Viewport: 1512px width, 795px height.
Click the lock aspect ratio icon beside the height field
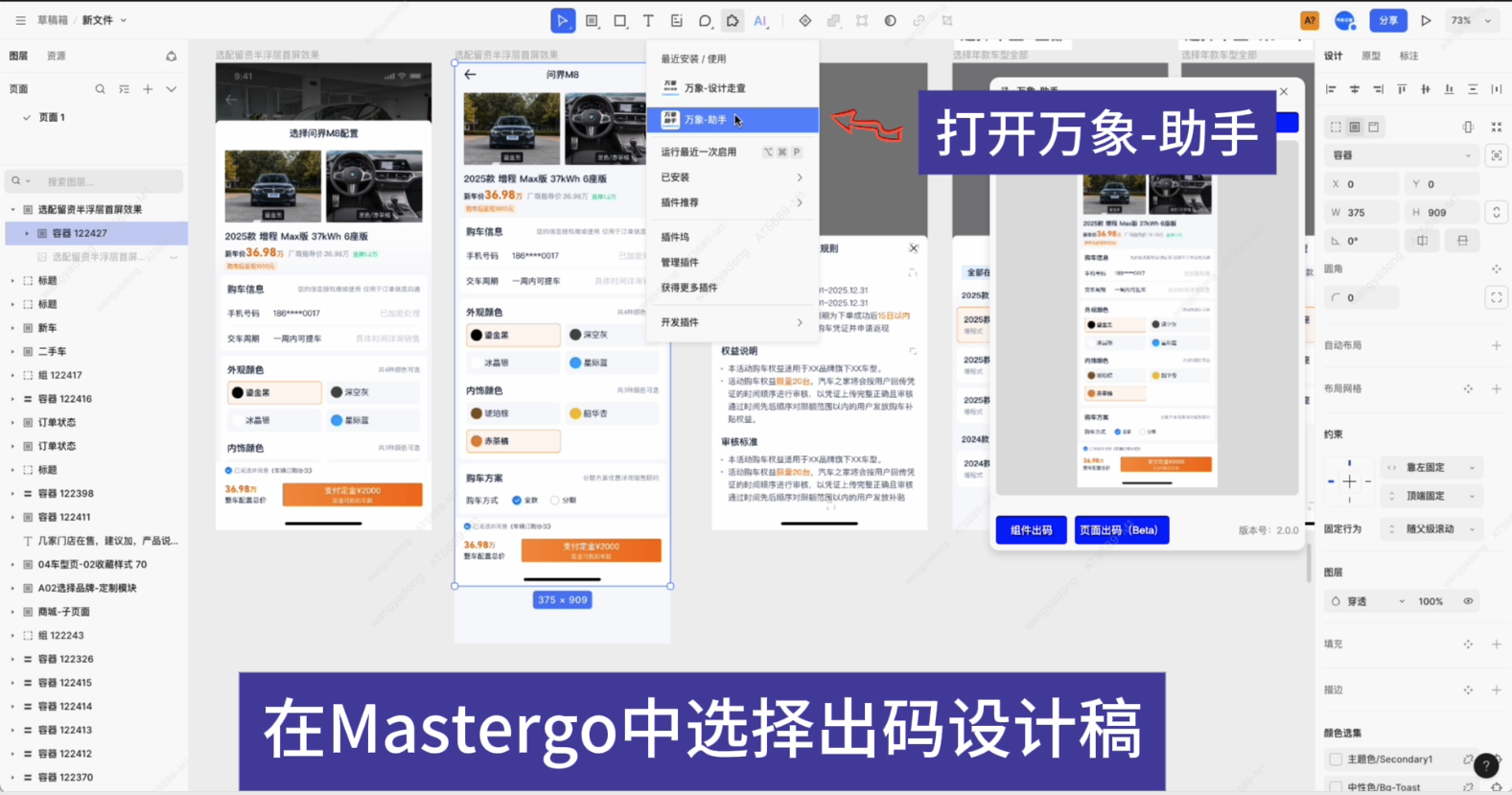pyautogui.click(x=1497, y=212)
